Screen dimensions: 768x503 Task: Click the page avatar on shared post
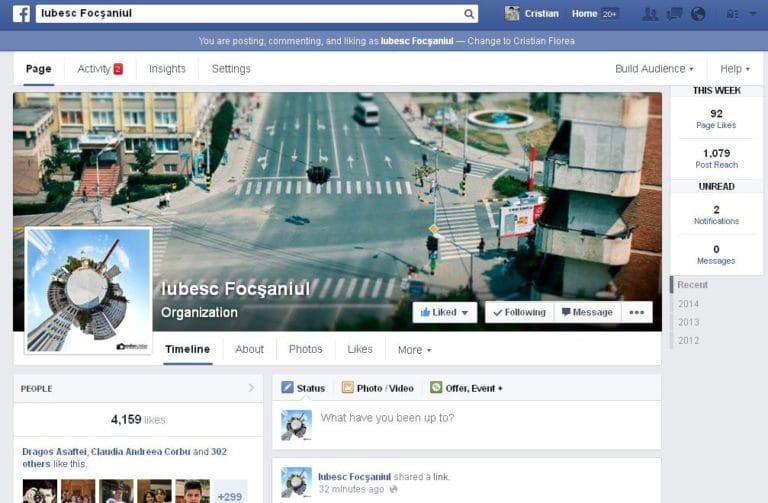click(296, 482)
